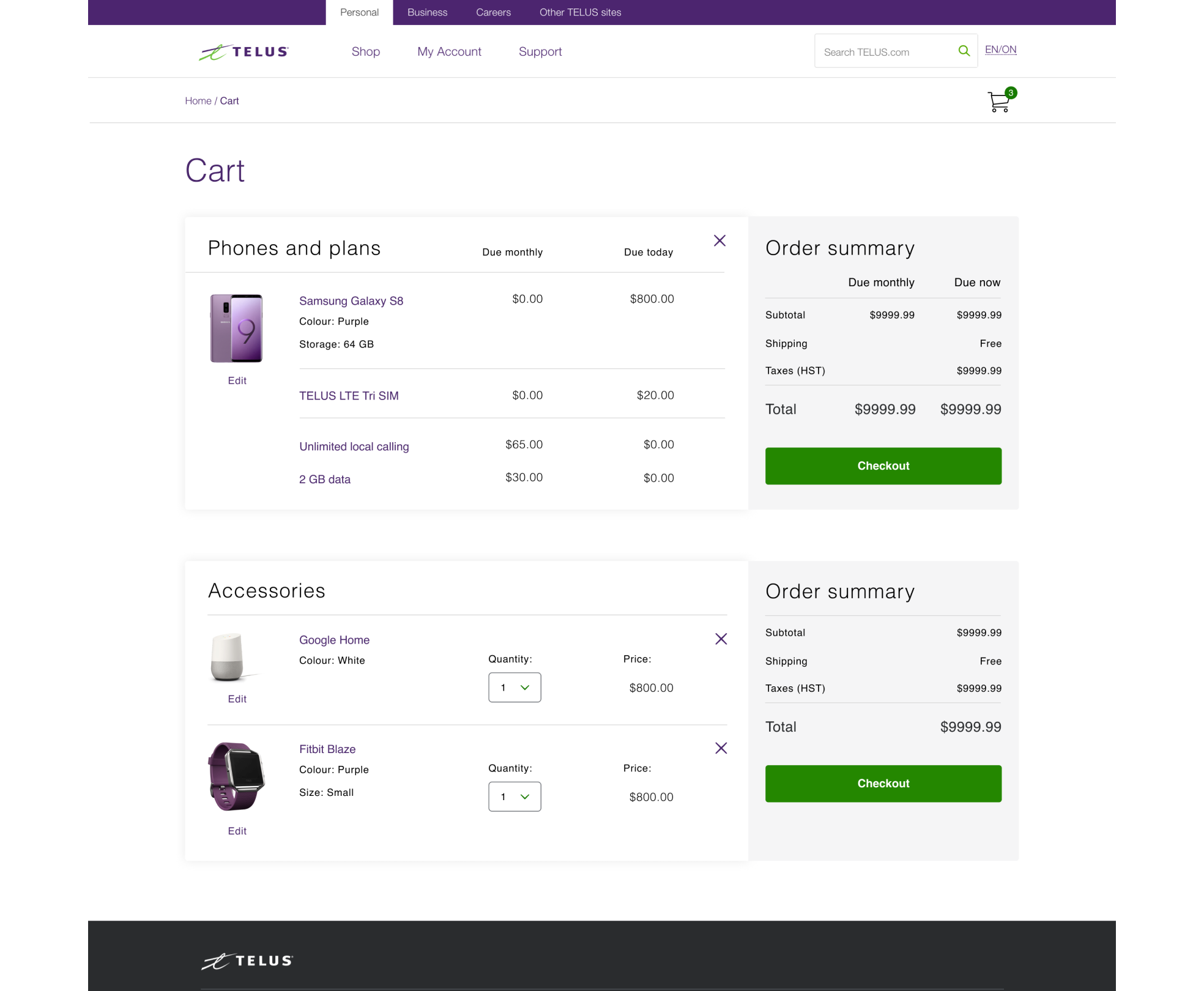Screen dimensions: 1204x991
Task: Click the TELUS logo in header
Action: (243, 52)
